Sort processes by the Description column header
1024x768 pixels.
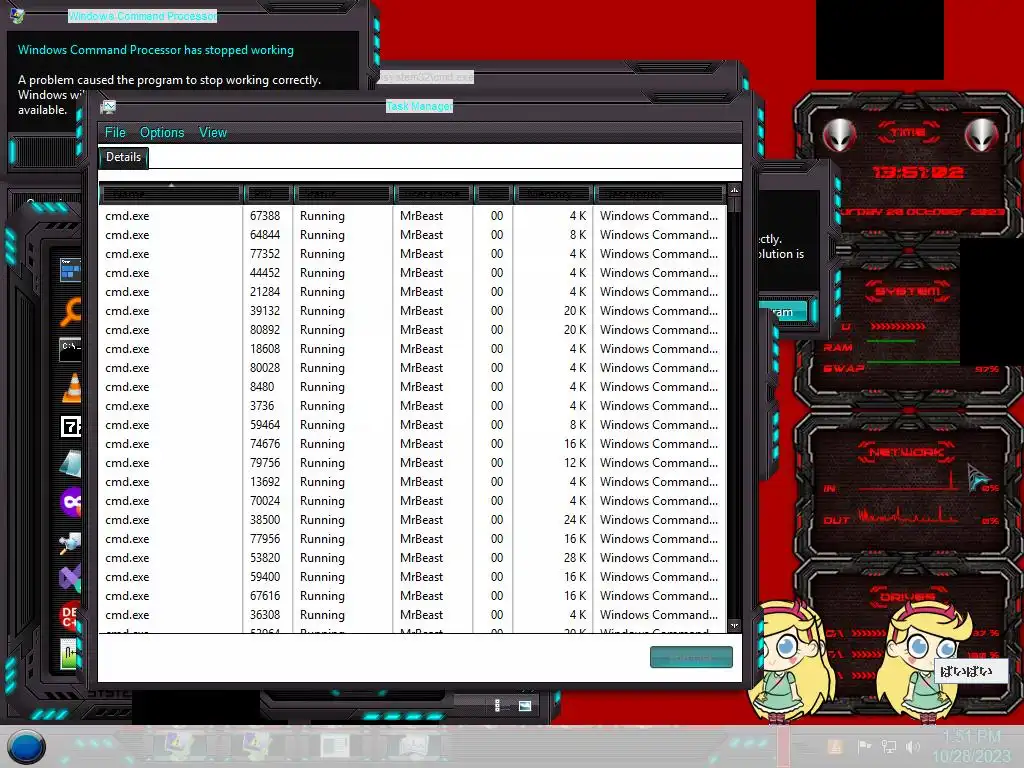[x=658, y=194]
